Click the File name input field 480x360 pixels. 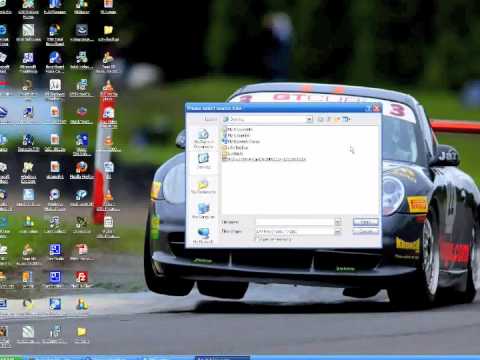295,222
